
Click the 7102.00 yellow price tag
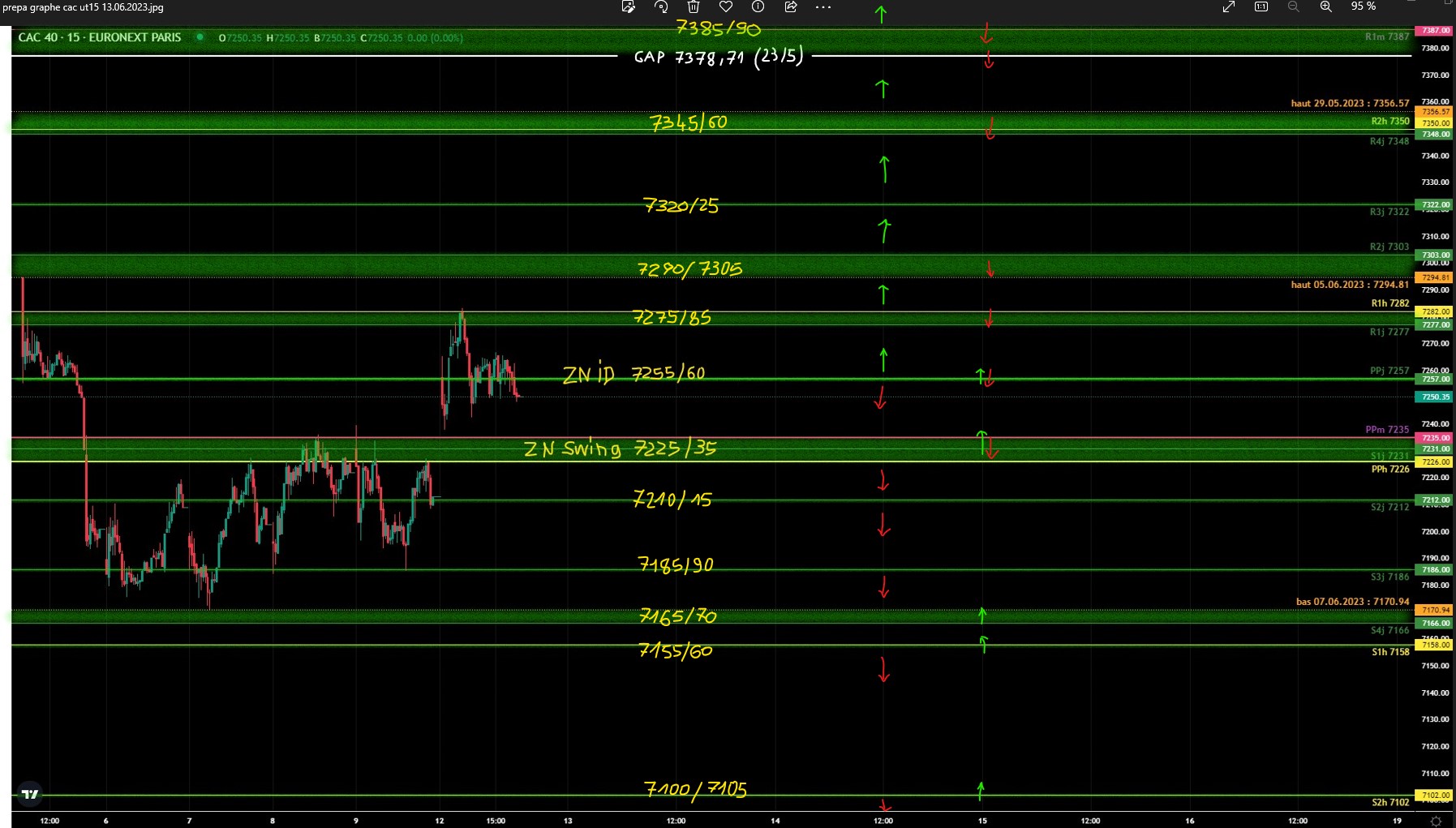tap(1435, 796)
